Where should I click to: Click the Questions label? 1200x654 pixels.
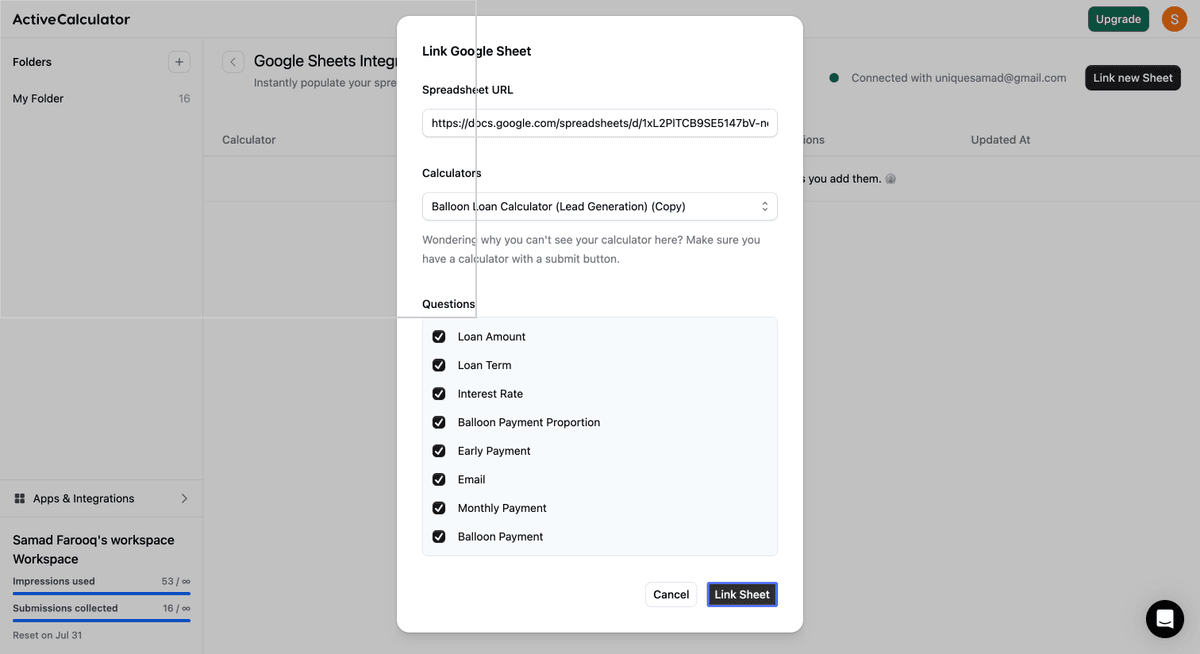click(449, 304)
